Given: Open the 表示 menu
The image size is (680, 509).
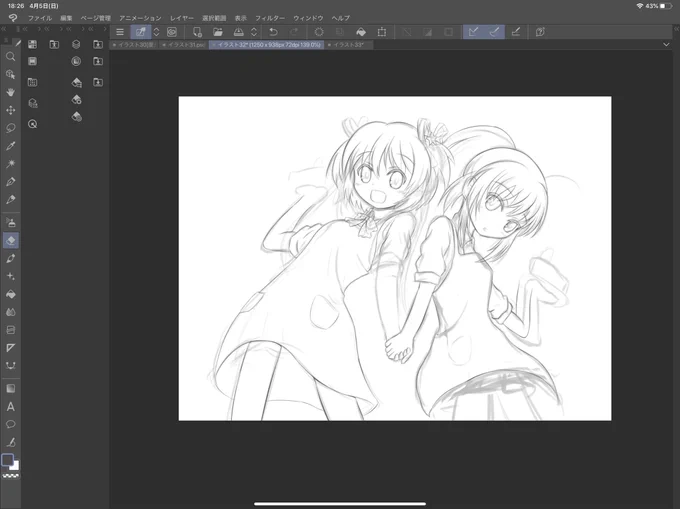Looking at the screenshot, I should 241,18.
